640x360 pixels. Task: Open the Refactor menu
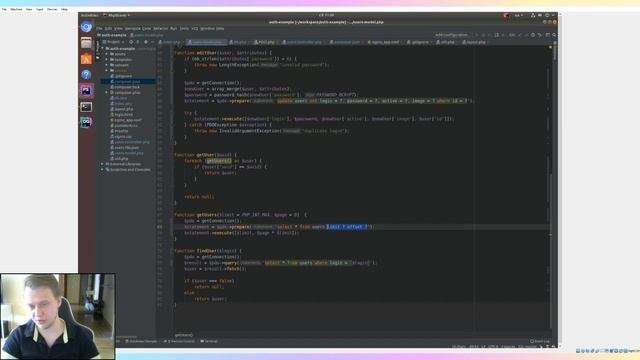160,29
